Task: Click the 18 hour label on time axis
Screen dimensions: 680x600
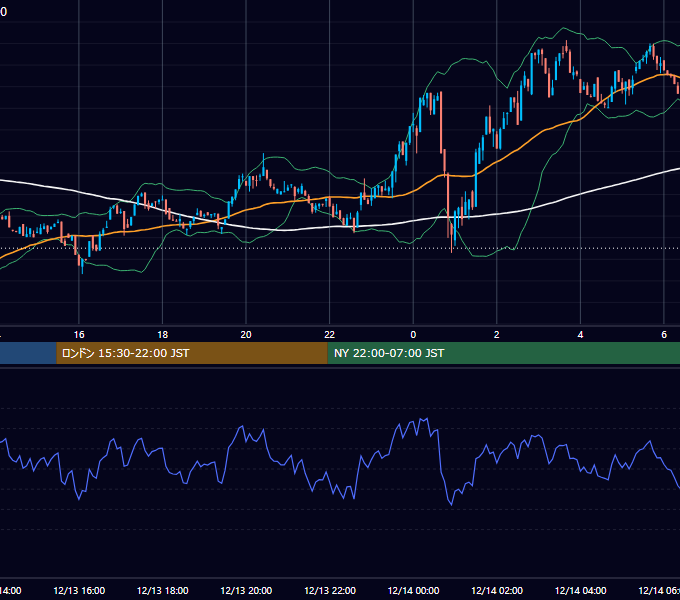Action: 163,335
